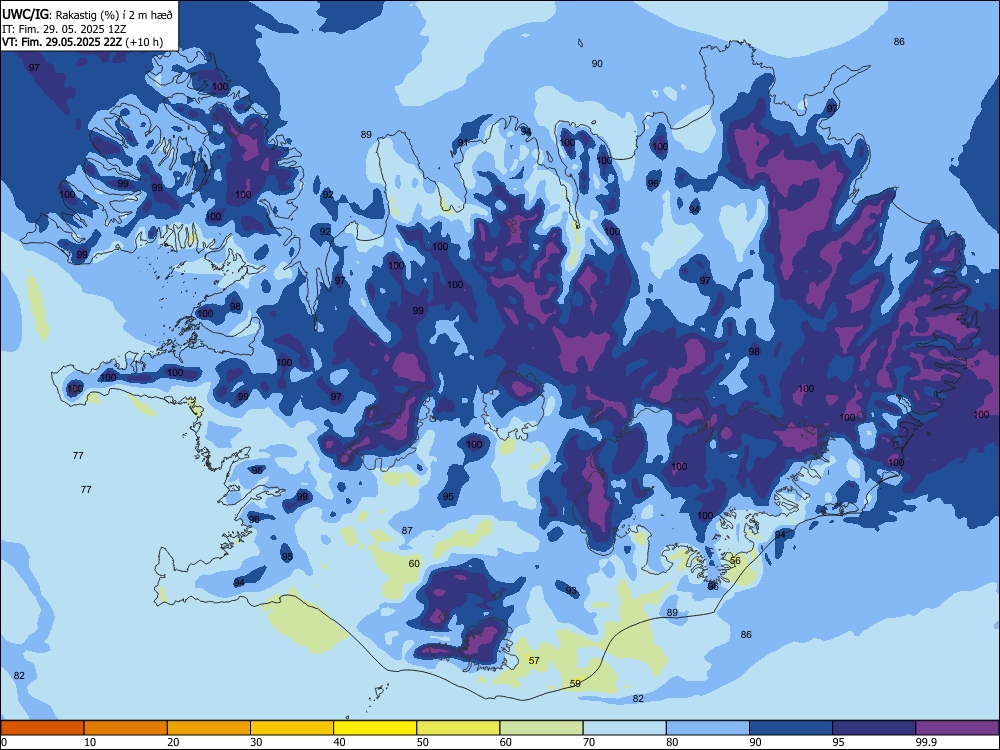Click the 87 value above the 60 label
Screen dimensions: 1000x750
coord(407,530)
